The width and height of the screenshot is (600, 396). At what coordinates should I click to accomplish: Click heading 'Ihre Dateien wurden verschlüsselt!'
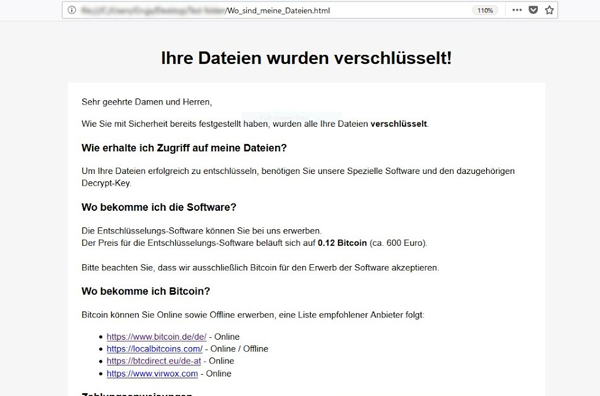point(306,58)
